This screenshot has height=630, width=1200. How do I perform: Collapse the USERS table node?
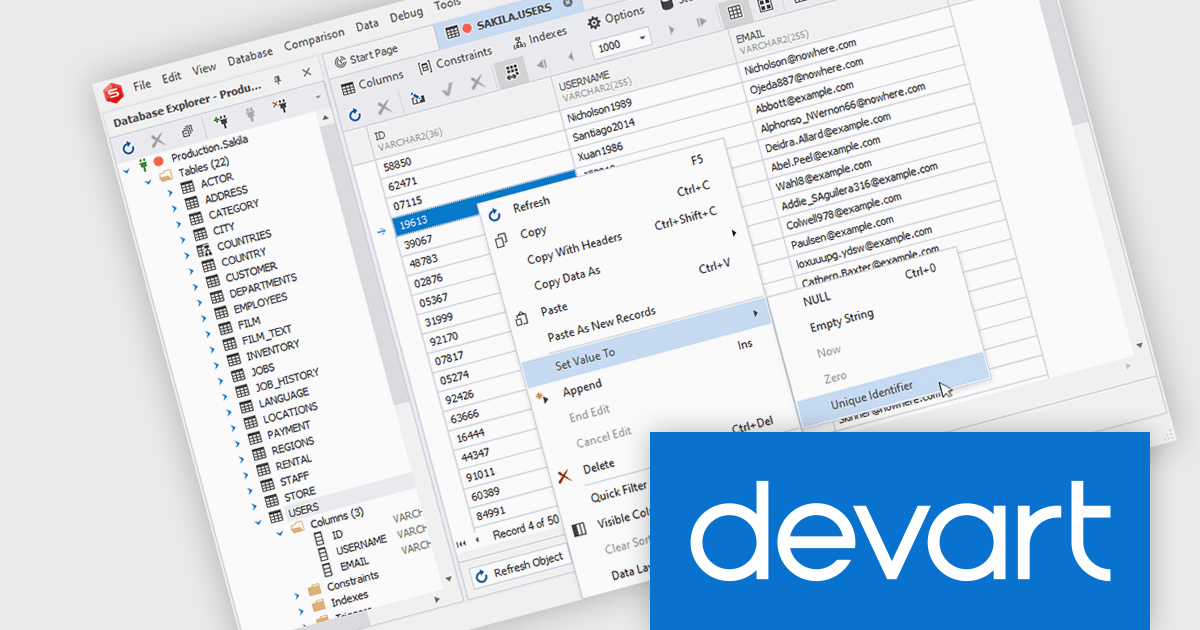click(256, 521)
